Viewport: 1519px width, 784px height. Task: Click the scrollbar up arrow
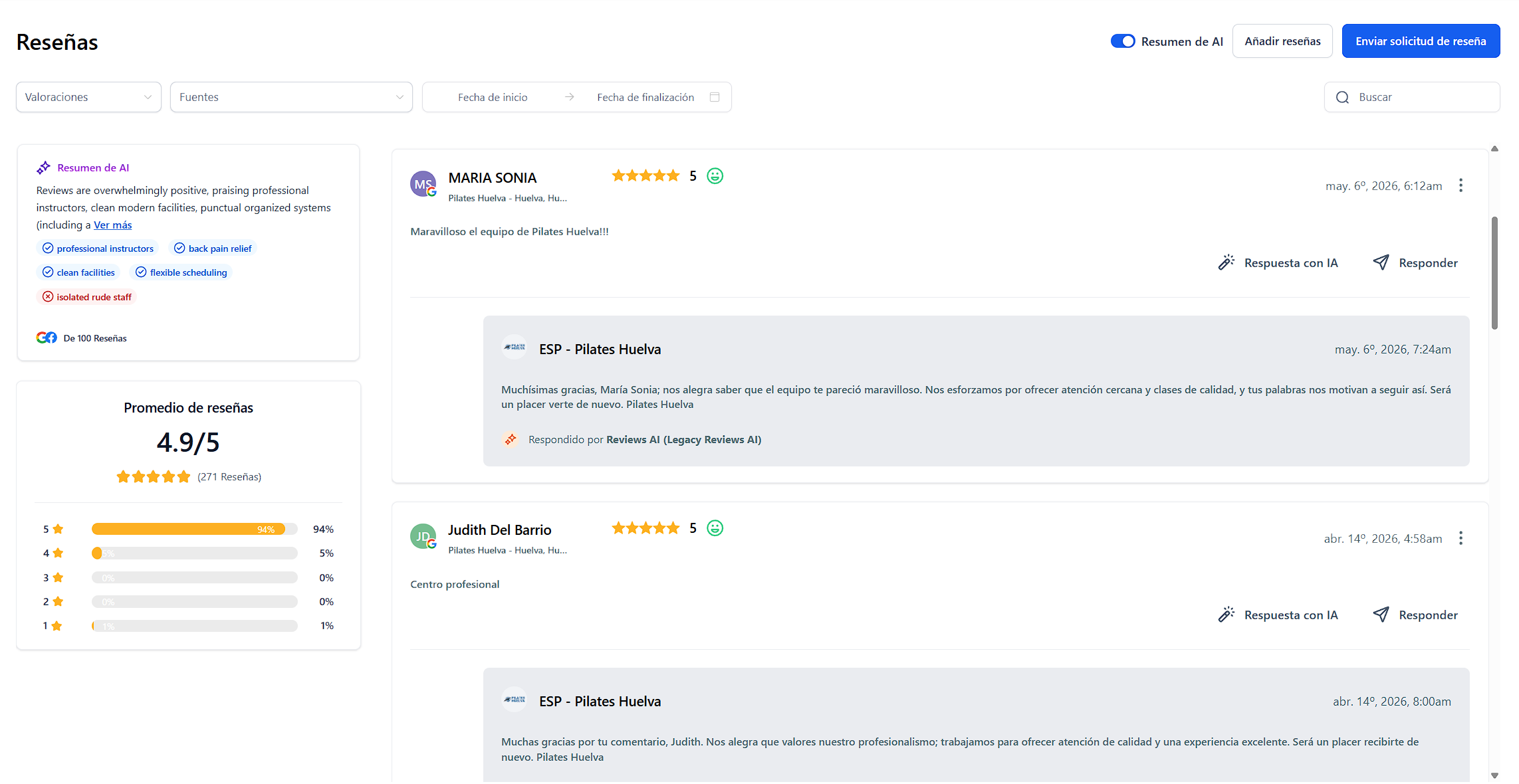(x=1494, y=149)
